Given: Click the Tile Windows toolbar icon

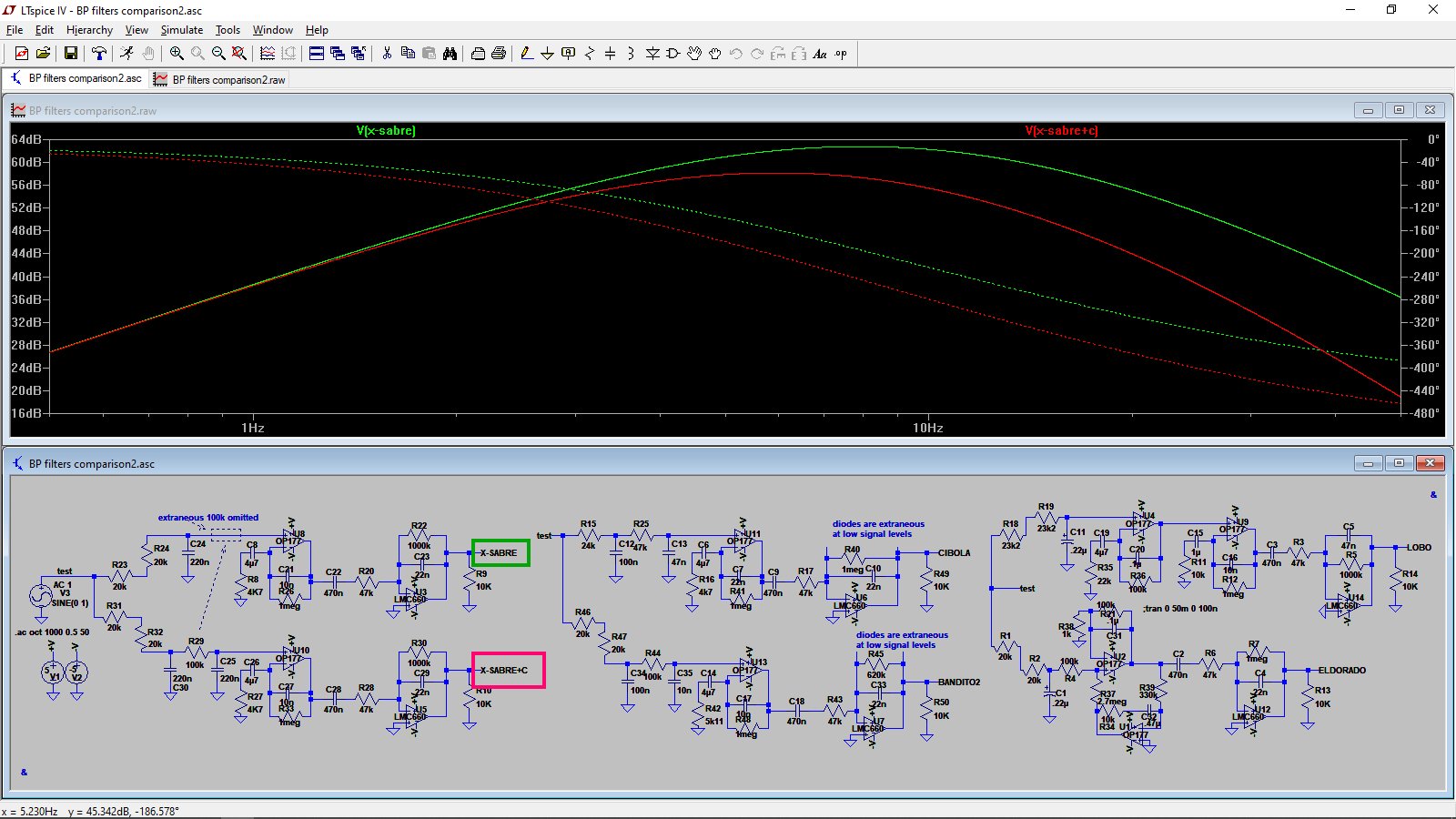Looking at the screenshot, I should tap(316, 54).
